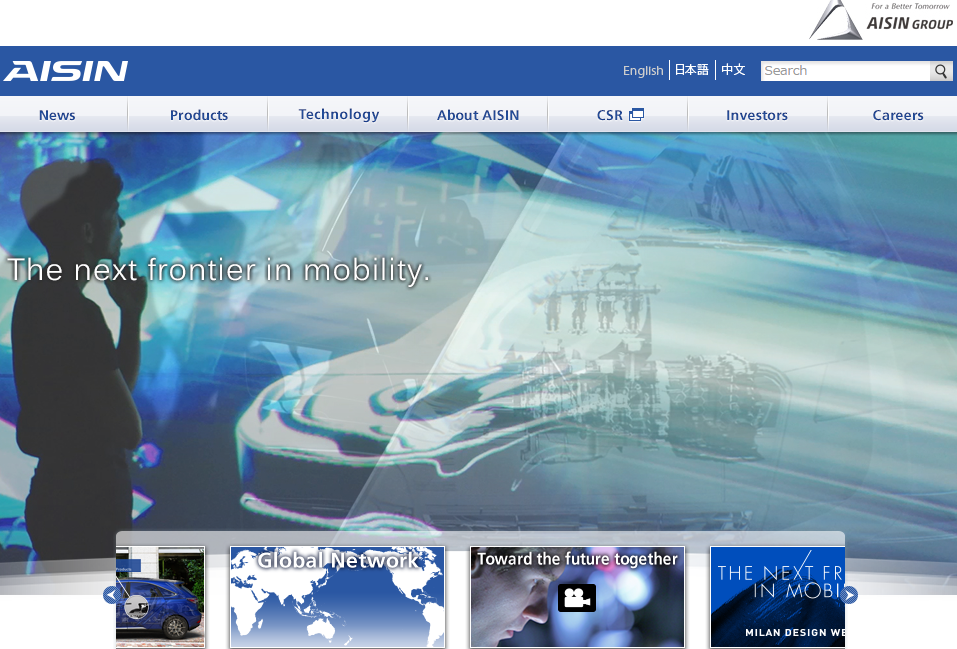This screenshot has width=957, height=649.
Task: Open the blue car thumbnail
Action: click(x=161, y=597)
